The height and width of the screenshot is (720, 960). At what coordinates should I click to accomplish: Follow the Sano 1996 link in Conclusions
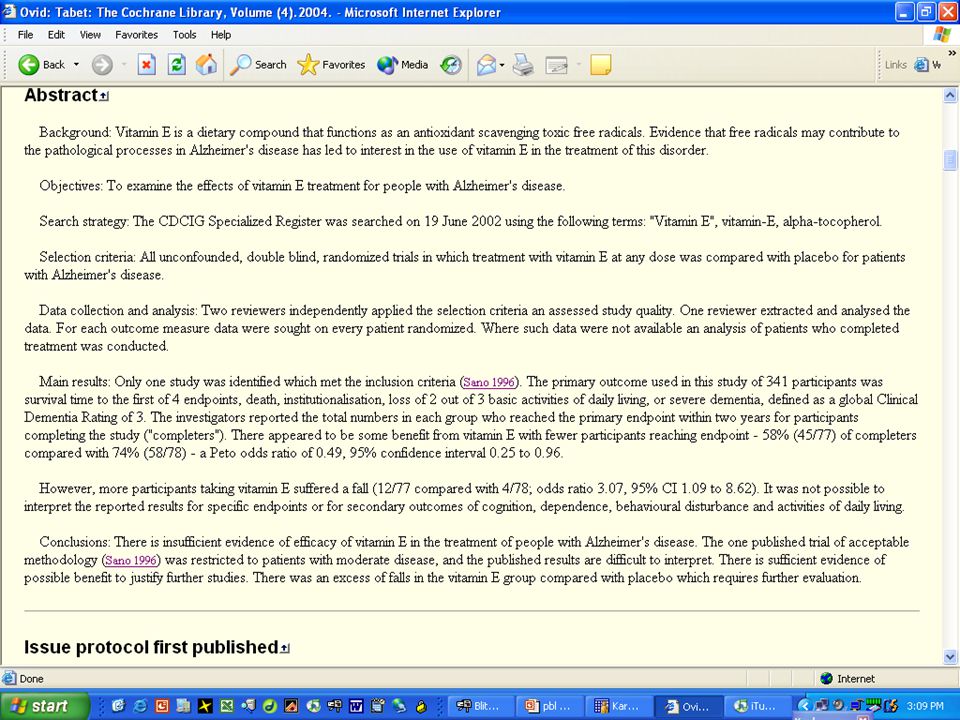click(x=130, y=560)
